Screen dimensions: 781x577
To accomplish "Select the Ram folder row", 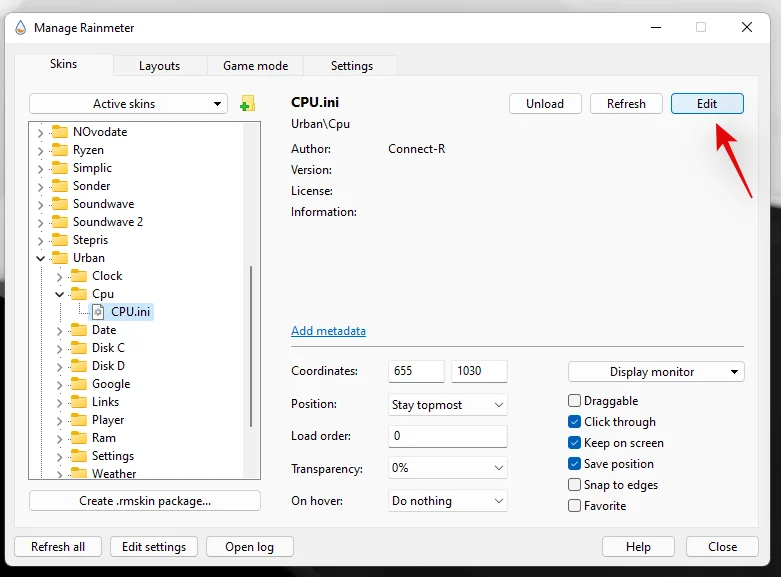I will coord(104,438).
